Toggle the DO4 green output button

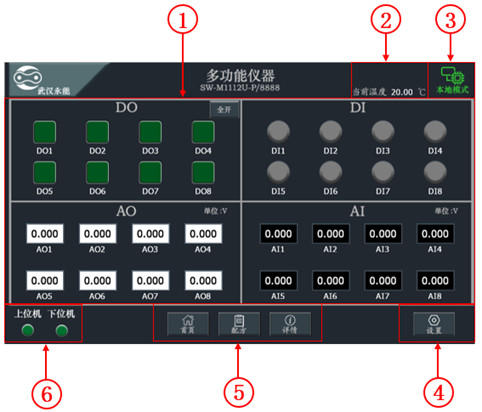(203, 132)
